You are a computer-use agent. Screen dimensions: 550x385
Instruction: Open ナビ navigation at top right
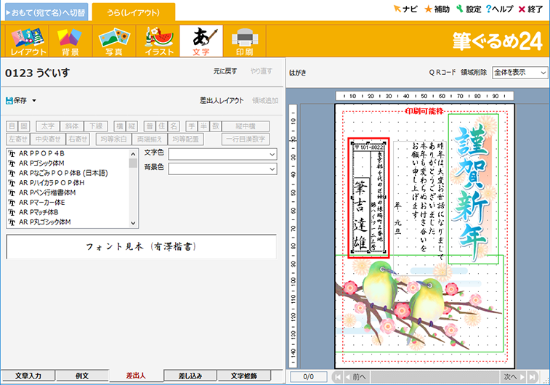click(405, 9)
